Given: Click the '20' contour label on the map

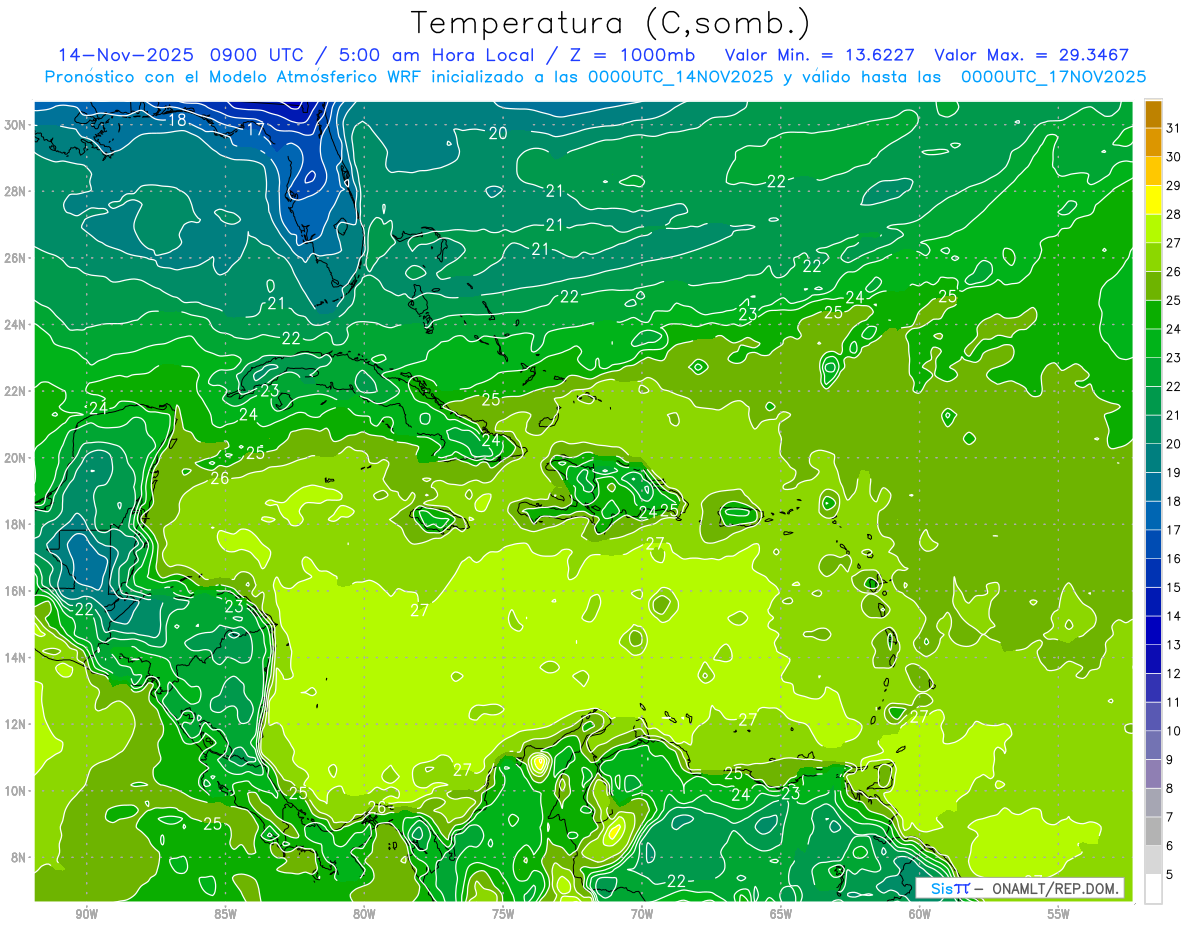Looking at the screenshot, I should point(498,133).
